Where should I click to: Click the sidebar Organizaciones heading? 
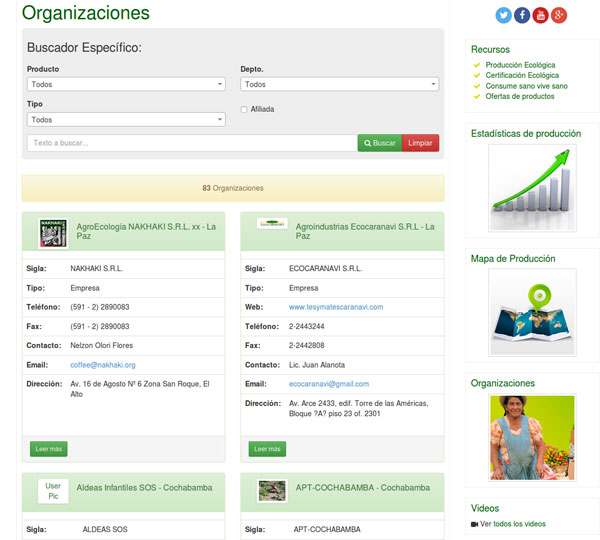(503, 383)
